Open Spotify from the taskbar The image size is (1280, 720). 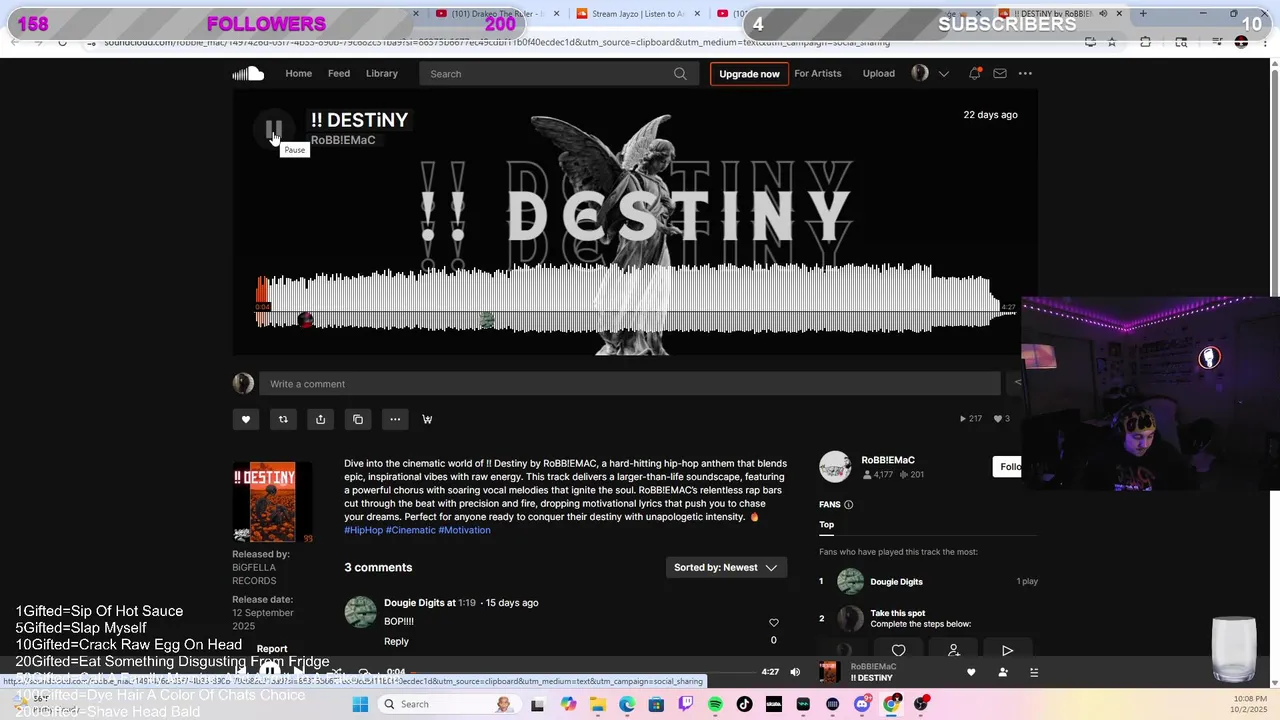pos(715,704)
